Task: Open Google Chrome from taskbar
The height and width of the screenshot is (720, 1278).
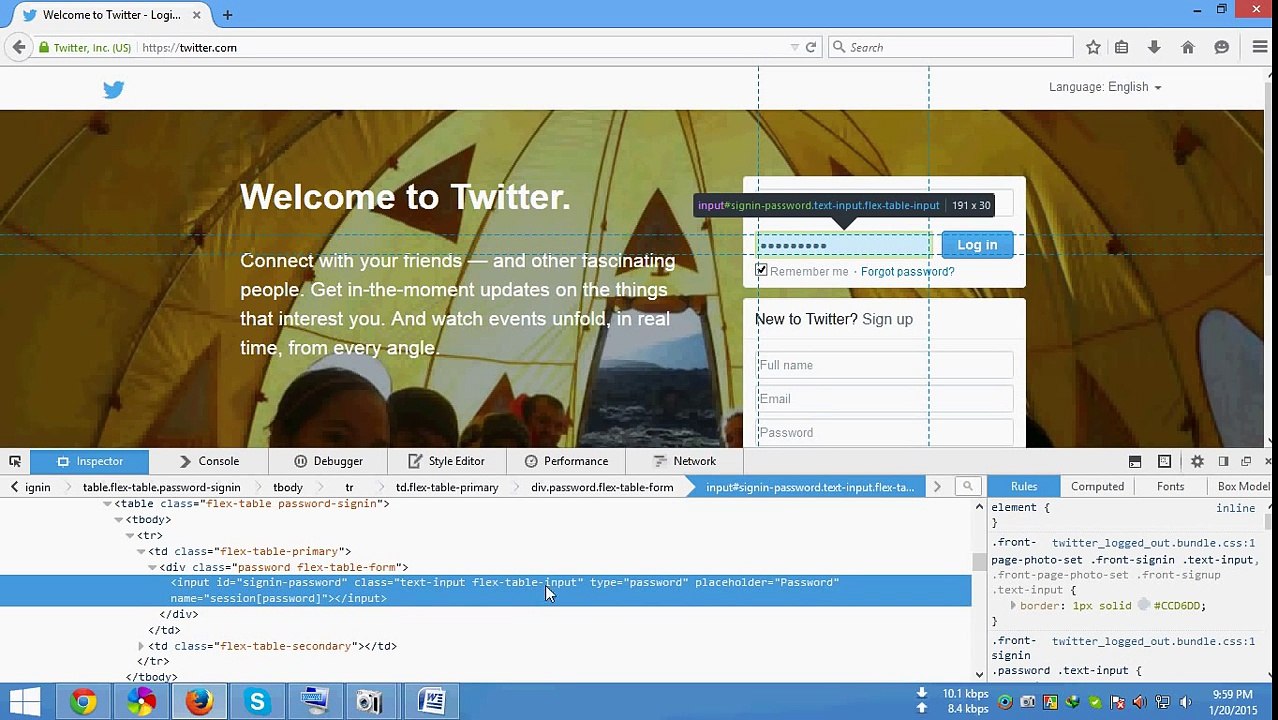Action: (x=84, y=702)
